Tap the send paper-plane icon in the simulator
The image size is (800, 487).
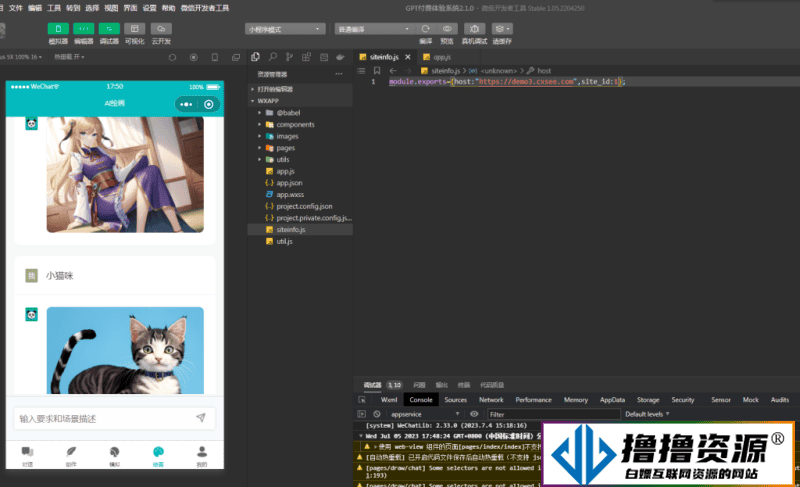(x=201, y=418)
